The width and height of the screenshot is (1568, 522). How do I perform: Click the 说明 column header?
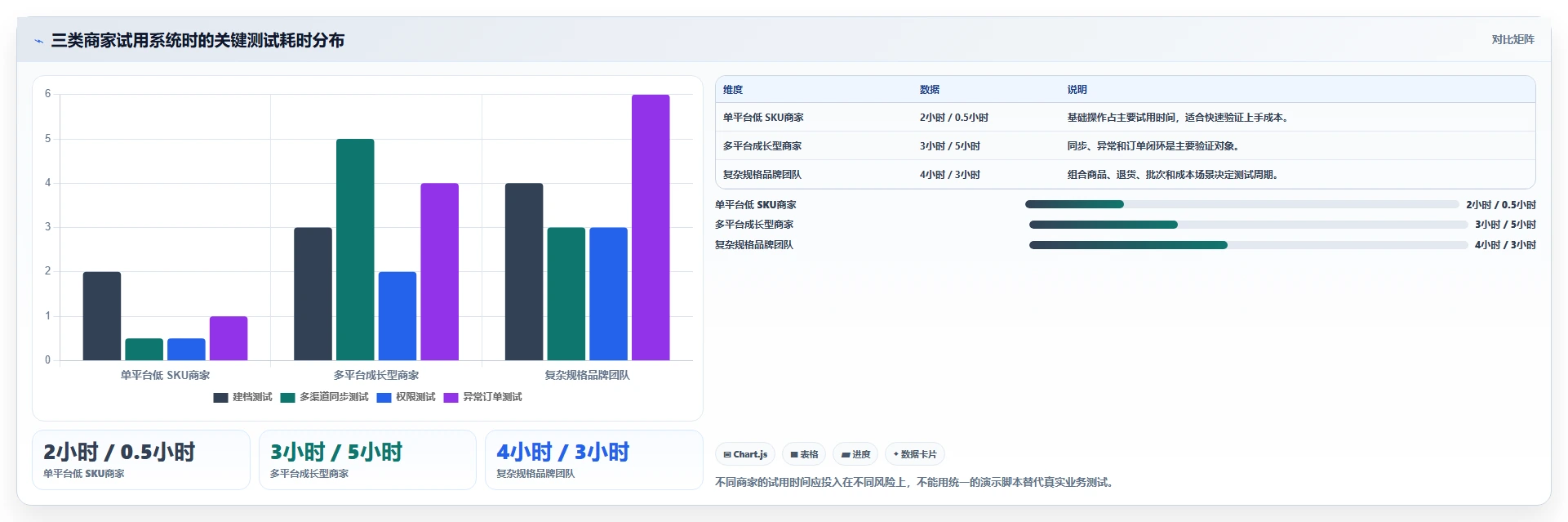coord(1077,90)
